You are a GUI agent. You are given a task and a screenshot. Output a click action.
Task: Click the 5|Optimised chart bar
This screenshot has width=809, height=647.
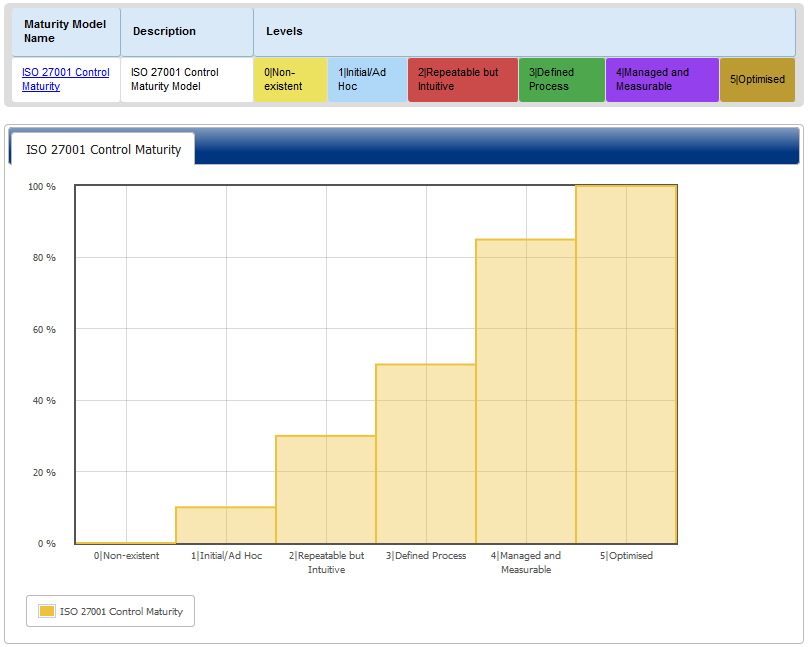pos(626,364)
